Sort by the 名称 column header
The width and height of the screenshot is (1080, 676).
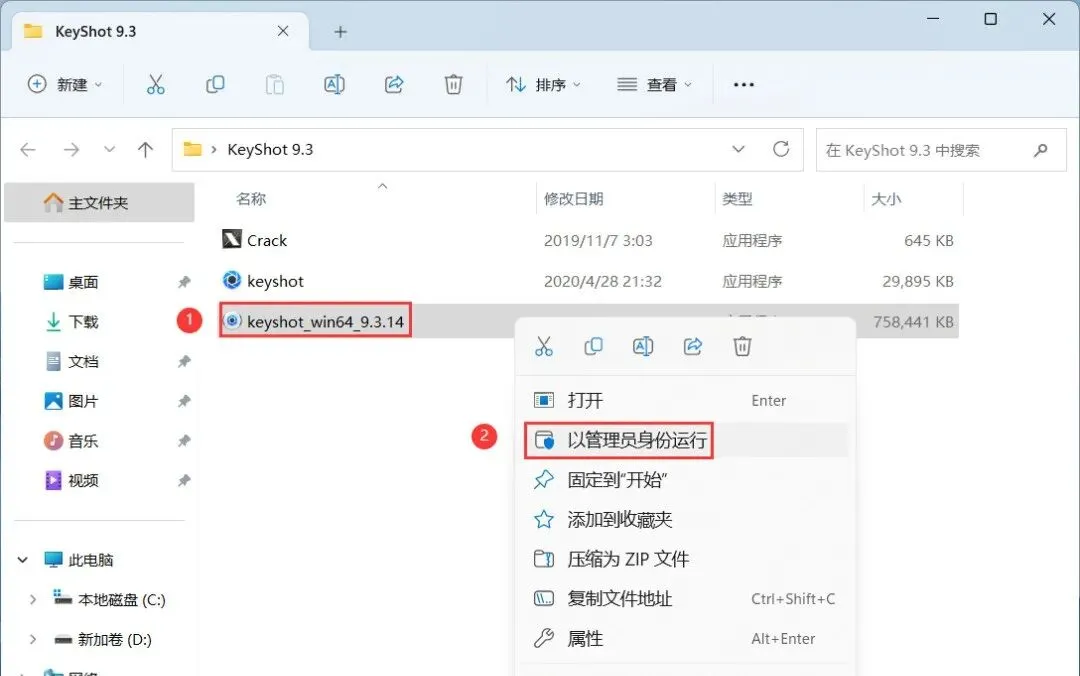coord(251,199)
